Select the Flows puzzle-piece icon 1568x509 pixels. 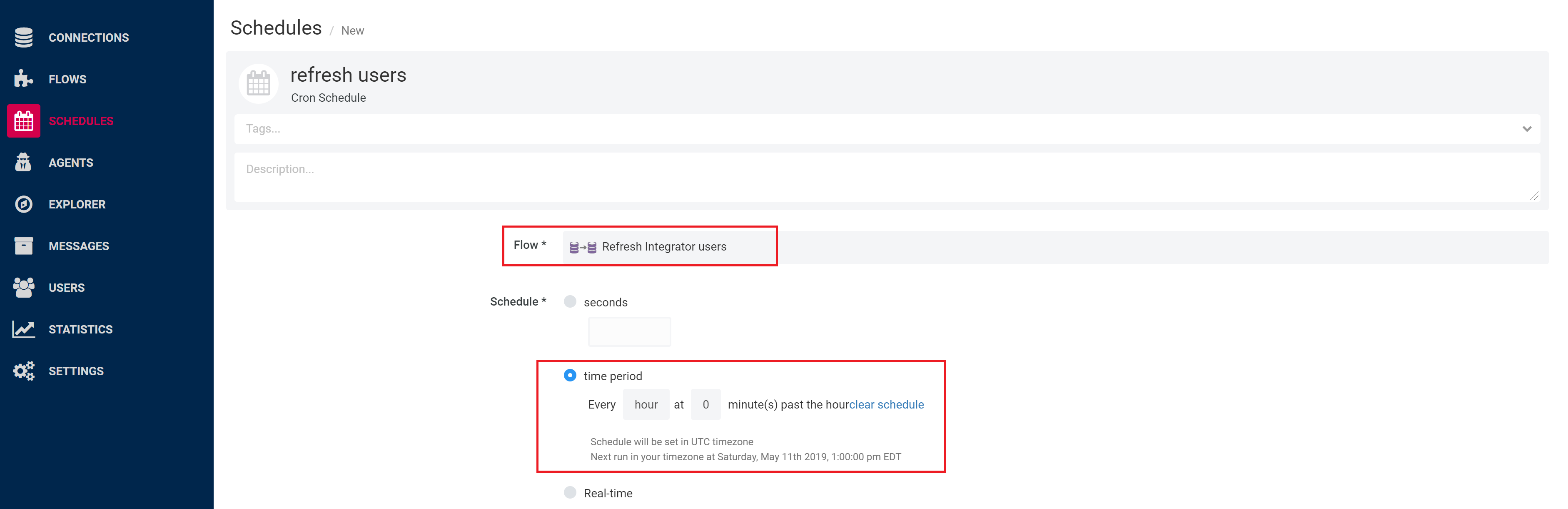coord(23,79)
